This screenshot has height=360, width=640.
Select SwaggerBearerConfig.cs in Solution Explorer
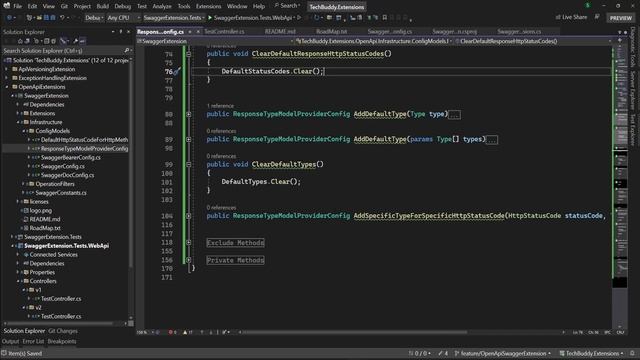click(x=71, y=158)
